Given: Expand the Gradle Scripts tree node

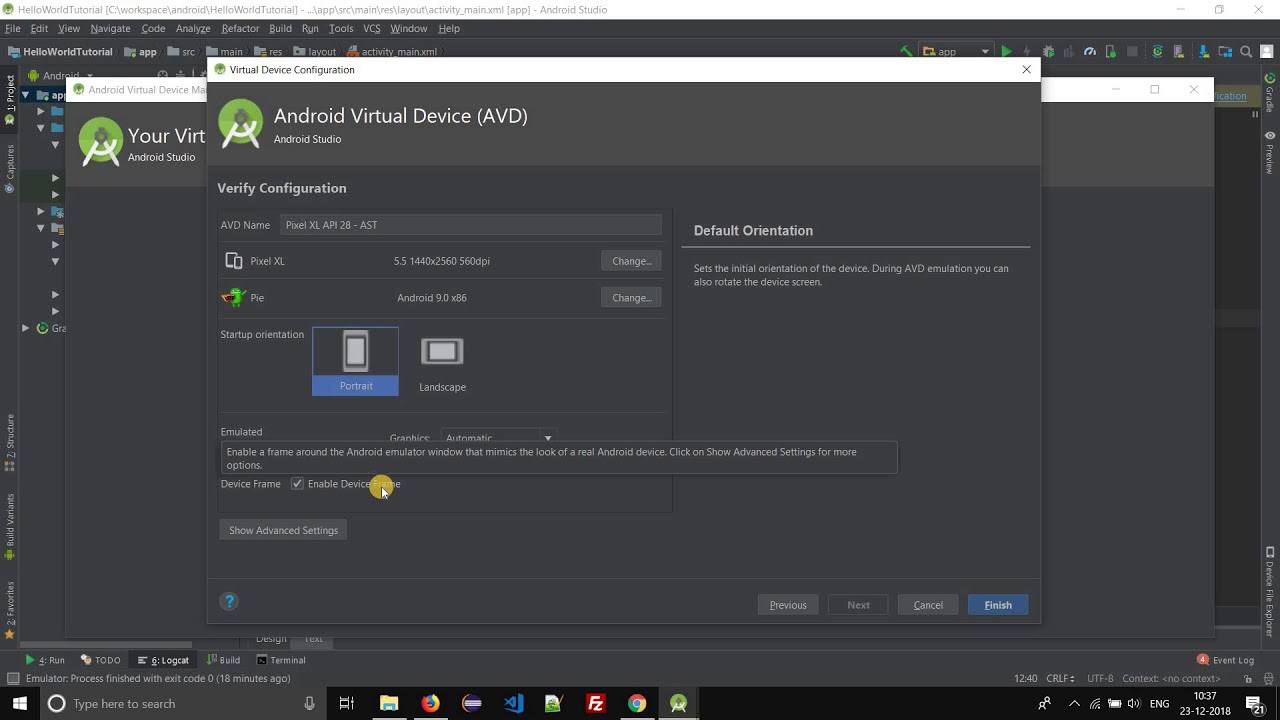Looking at the screenshot, I should (x=26, y=328).
